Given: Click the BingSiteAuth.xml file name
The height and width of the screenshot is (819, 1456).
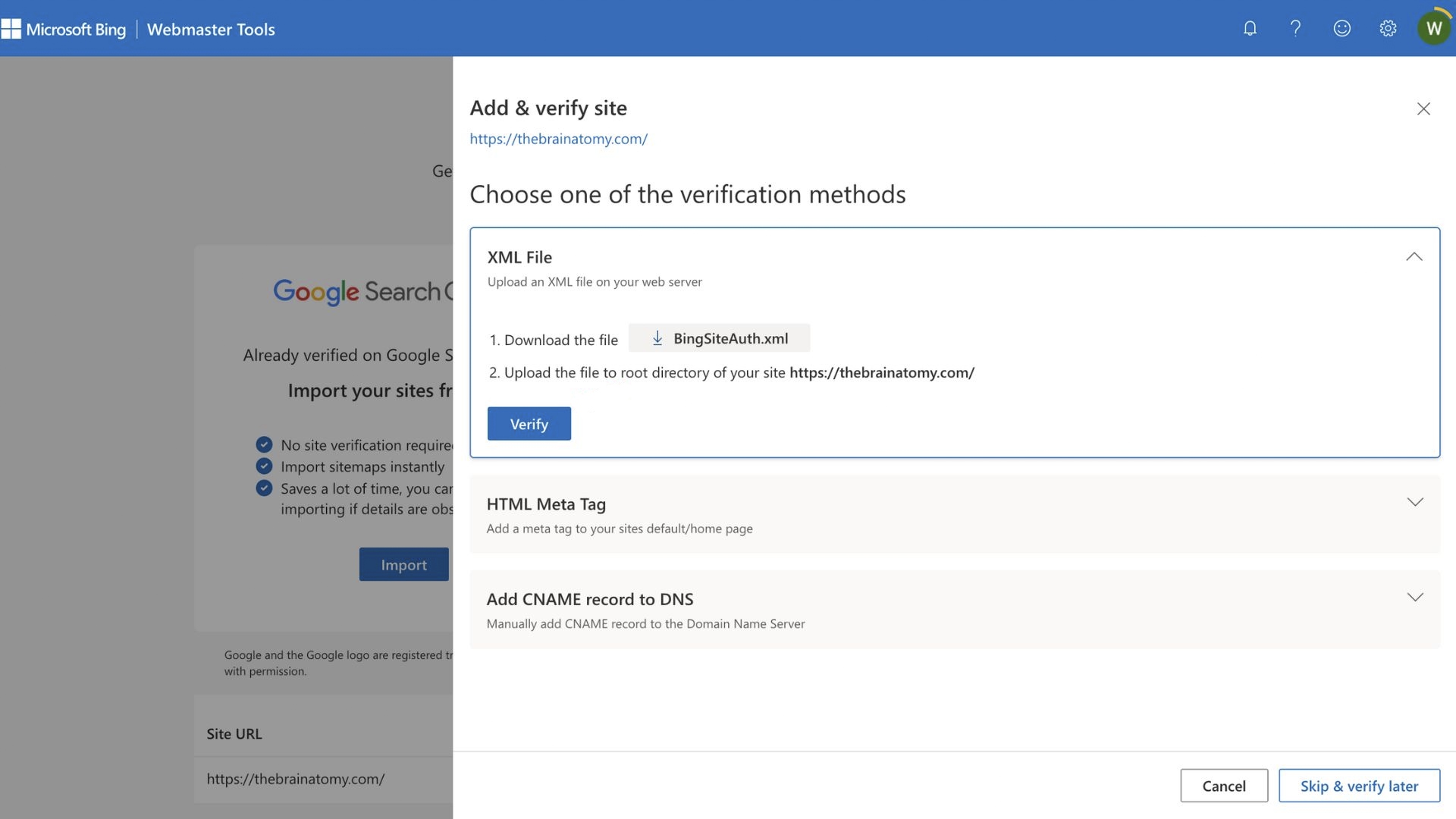Looking at the screenshot, I should click(x=730, y=338).
